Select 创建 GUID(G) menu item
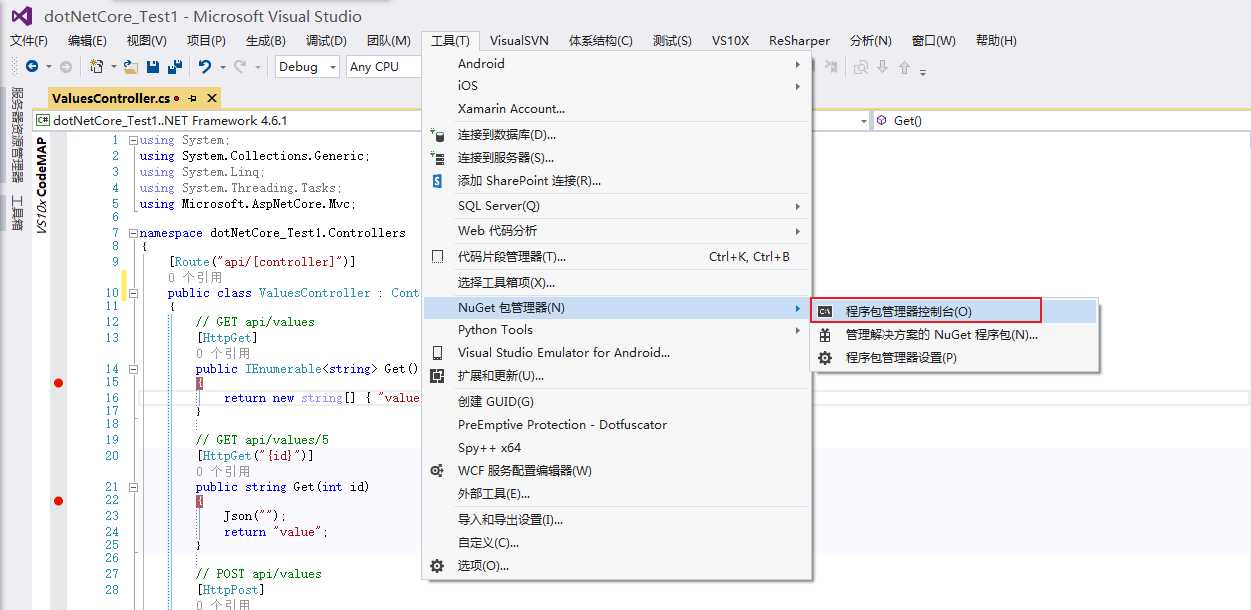Image resolution: width=1251 pixels, height=610 pixels. pos(617,401)
